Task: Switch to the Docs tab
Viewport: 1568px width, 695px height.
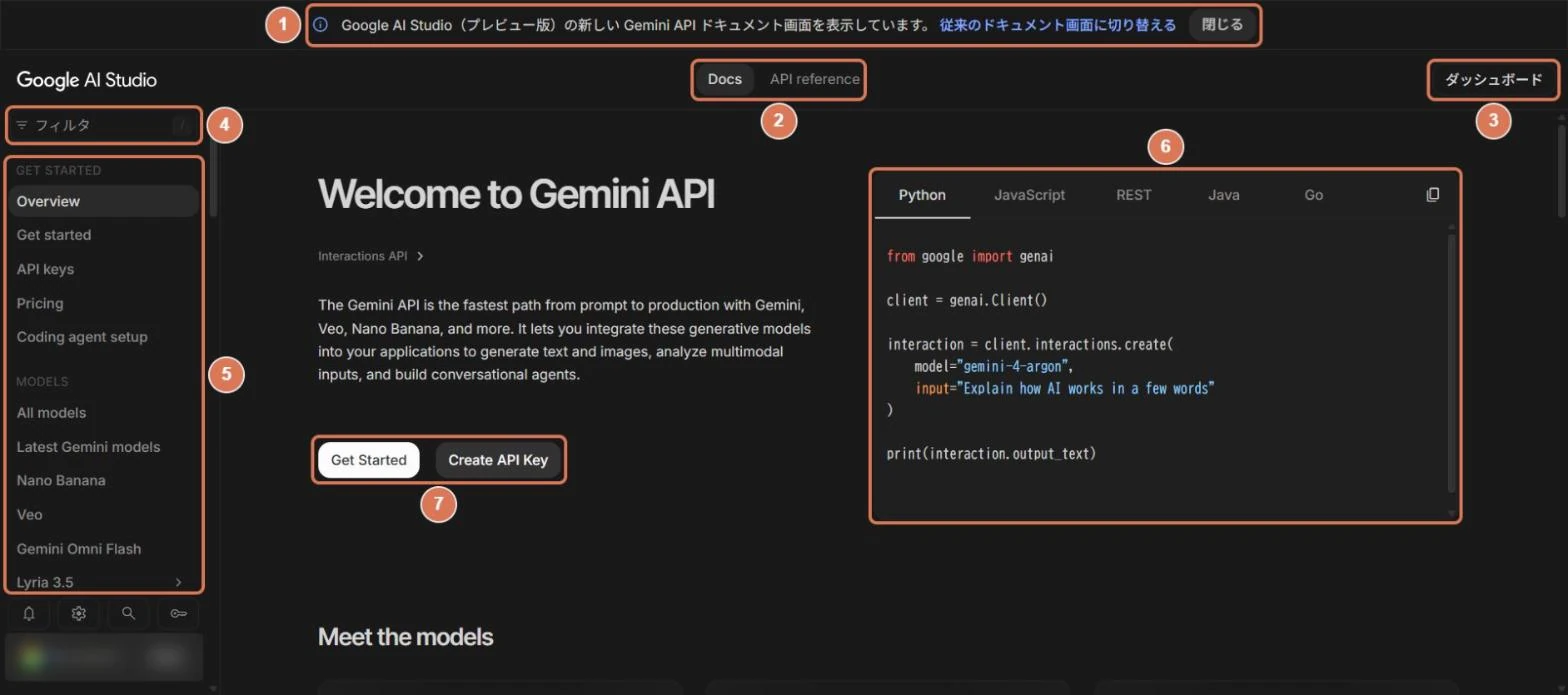Action: point(725,79)
